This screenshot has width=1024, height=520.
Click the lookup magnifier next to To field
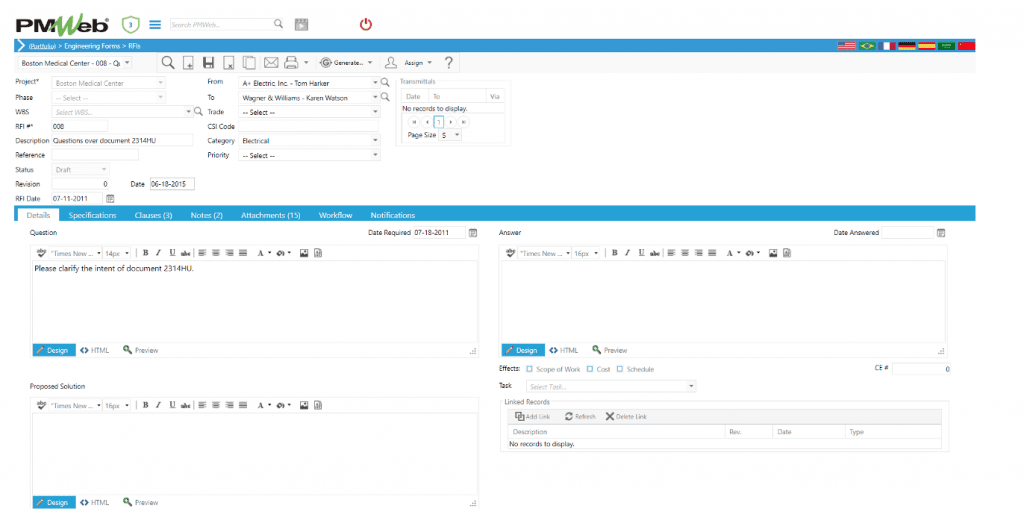(385, 97)
